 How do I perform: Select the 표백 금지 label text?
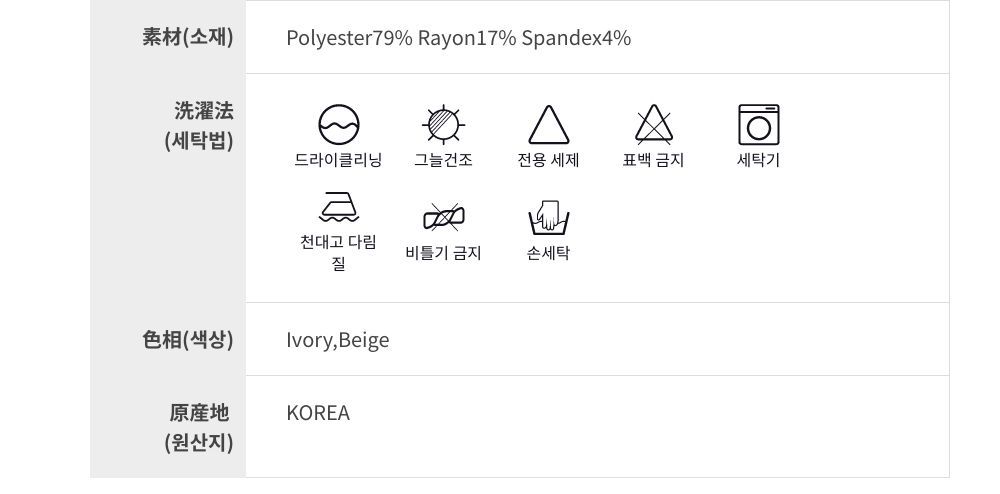(x=653, y=160)
